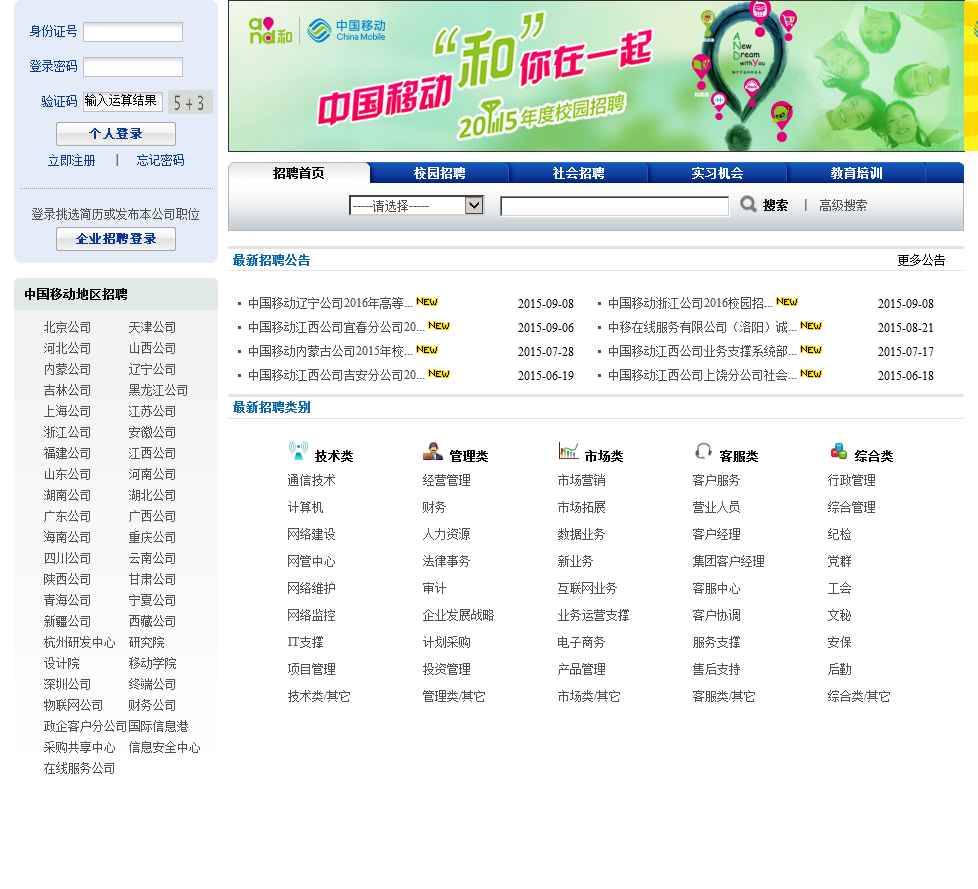
Task: Select 广东公司 in region list
Action: pos(67,517)
